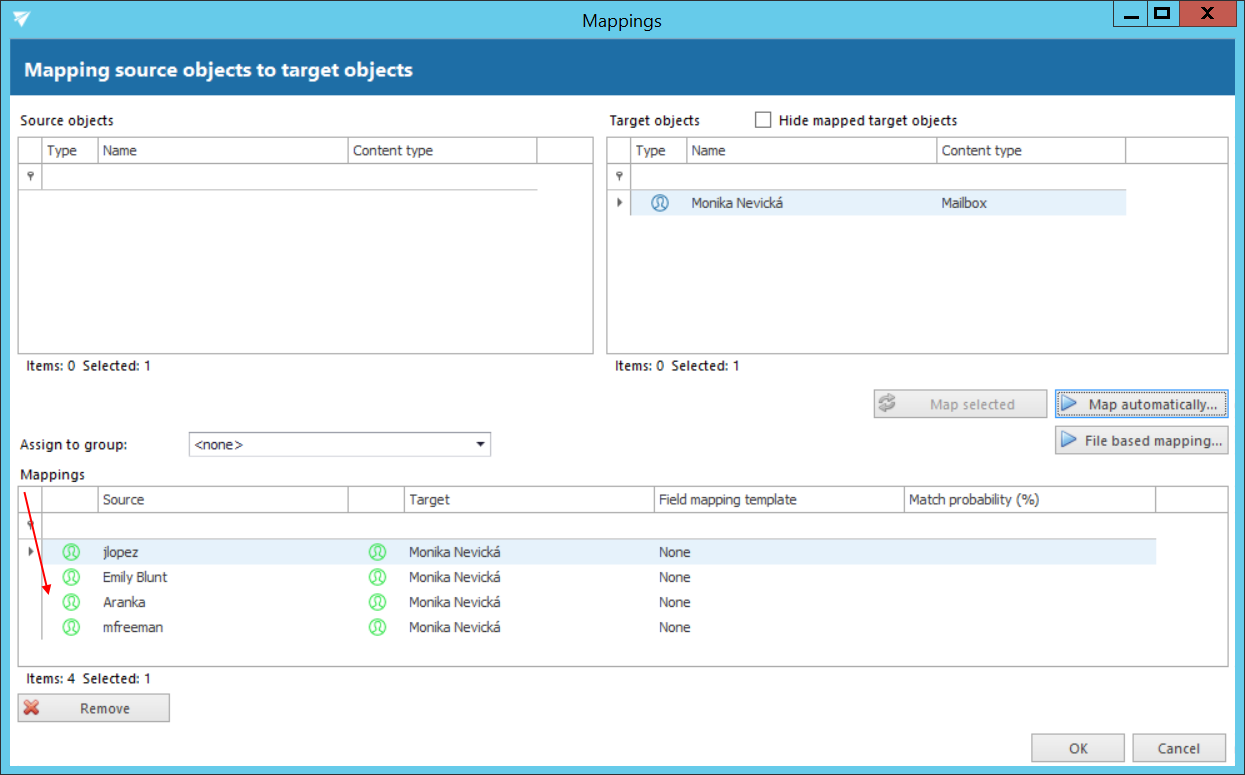Click the source user icon for Emily Blunt
The width and height of the screenshot is (1245, 775).
71,577
